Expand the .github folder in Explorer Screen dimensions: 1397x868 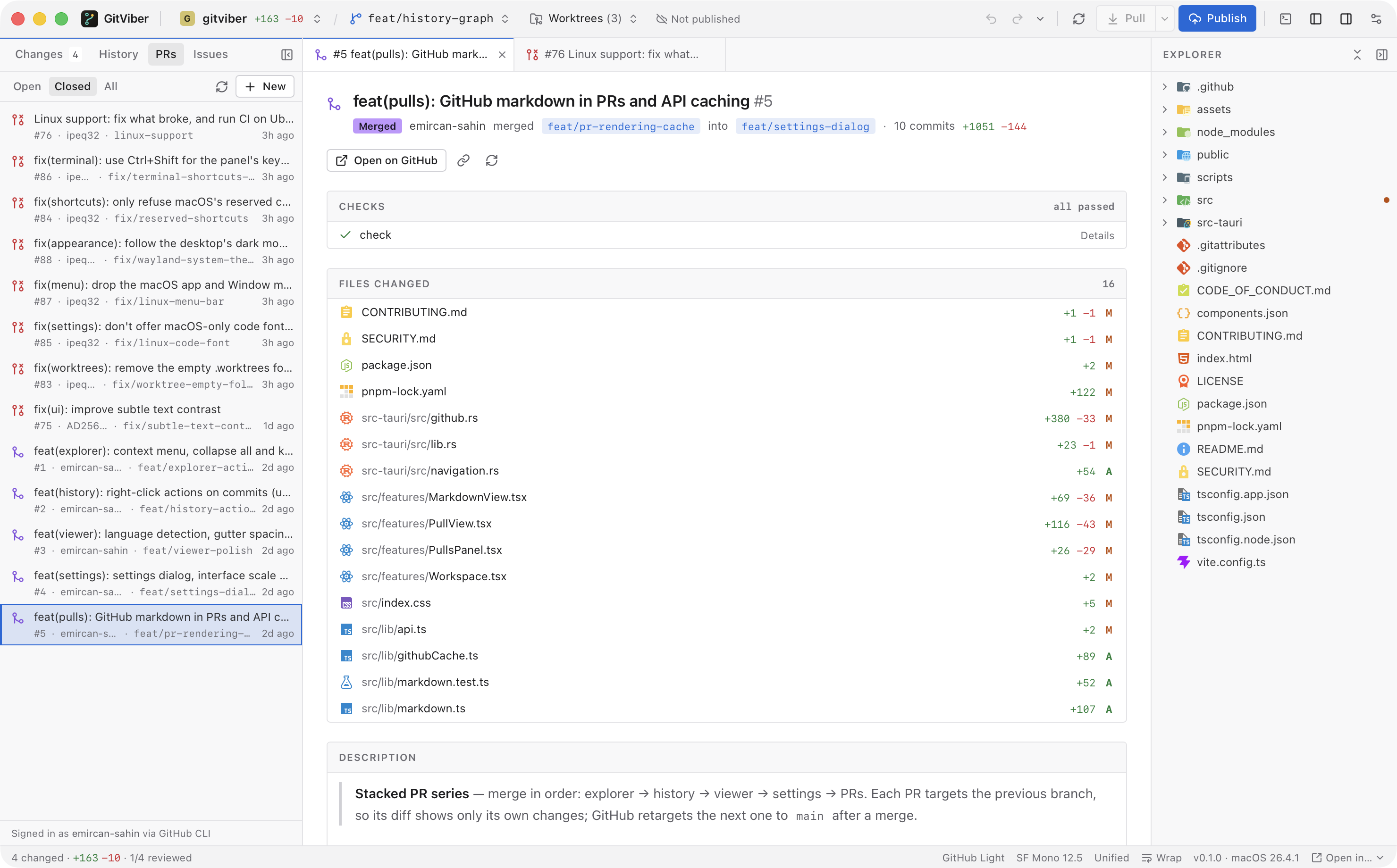click(1164, 87)
